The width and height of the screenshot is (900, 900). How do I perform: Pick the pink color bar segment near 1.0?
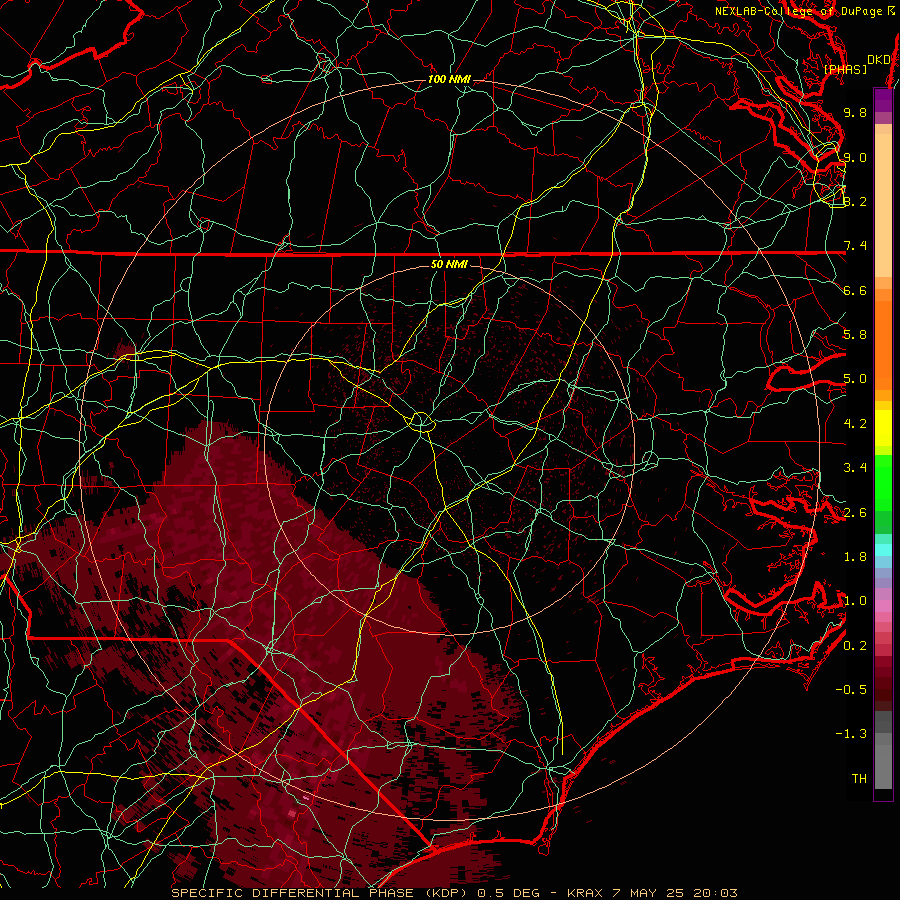[x=883, y=606]
